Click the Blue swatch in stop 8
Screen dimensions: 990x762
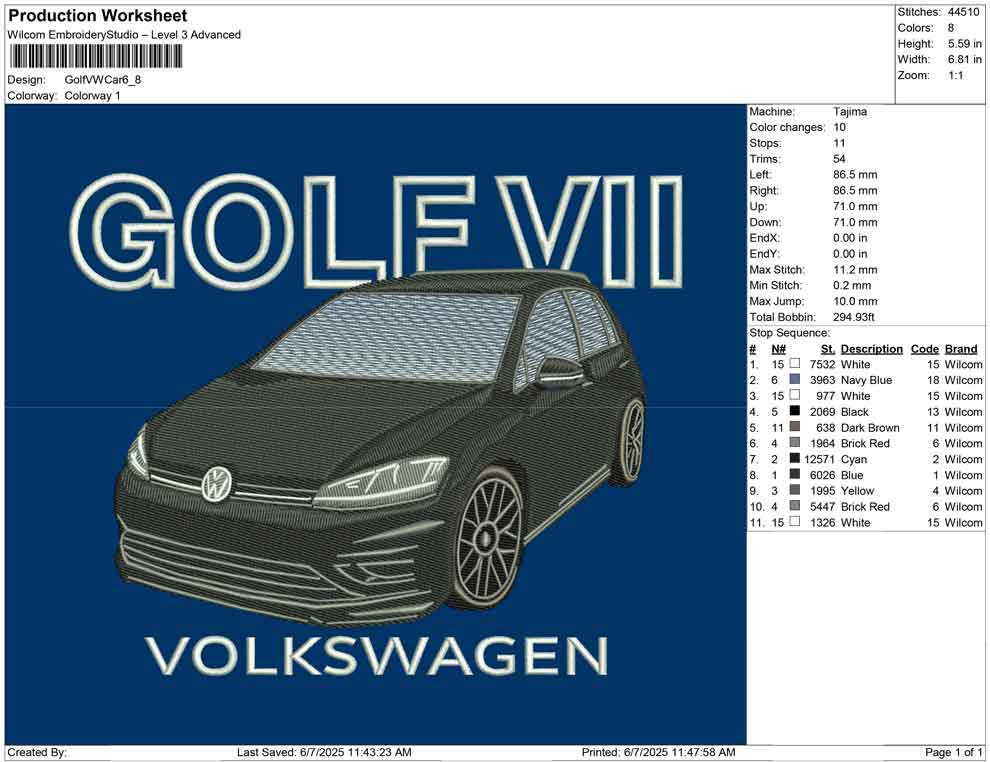pos(795,474)
